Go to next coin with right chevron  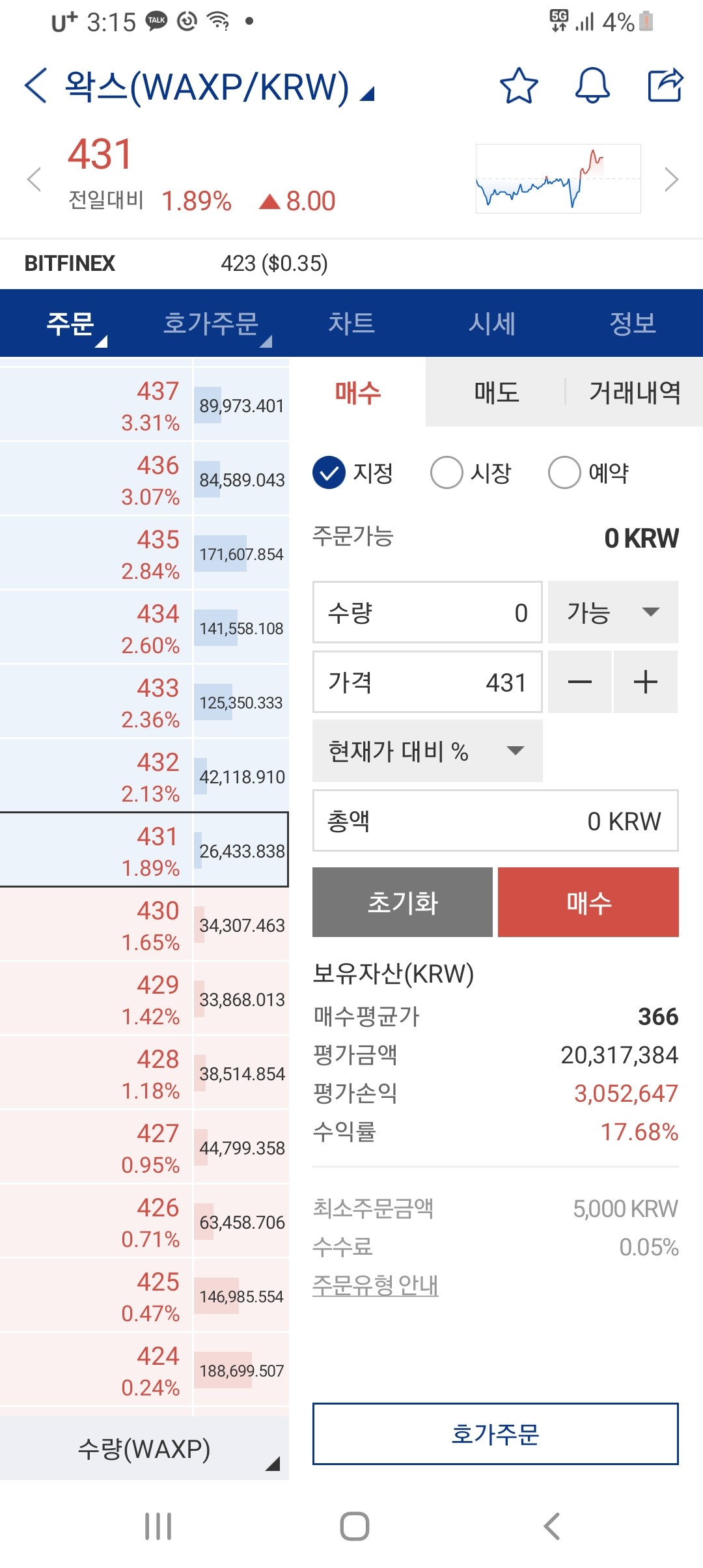pos(671,180)
